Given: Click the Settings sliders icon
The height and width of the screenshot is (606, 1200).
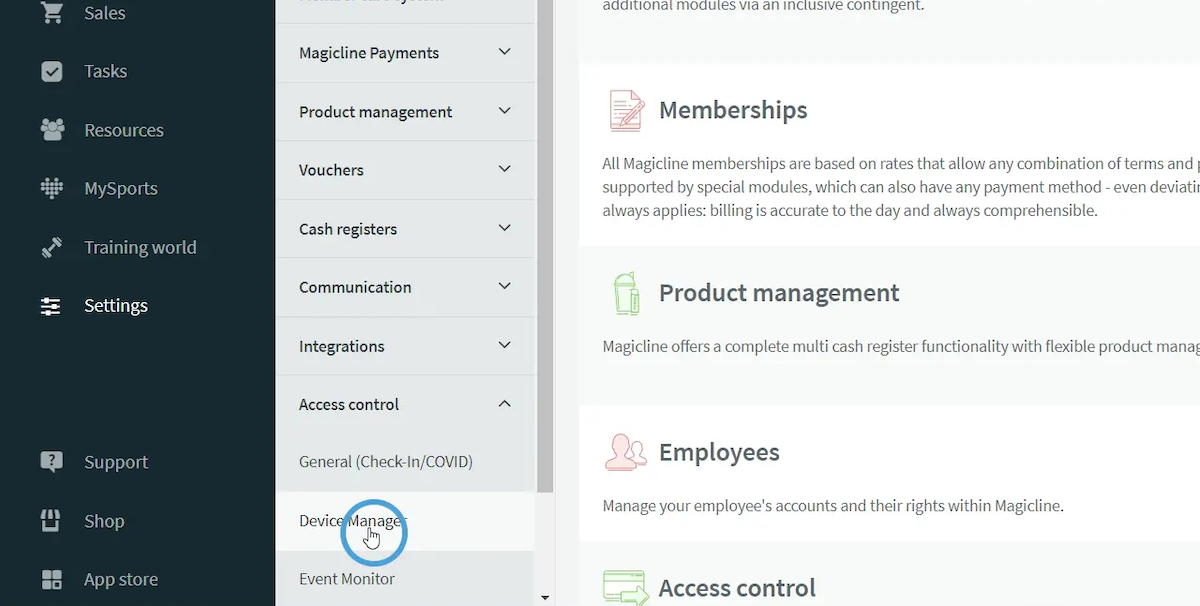Looking at the screenshot, I should (x=51, y=306).
